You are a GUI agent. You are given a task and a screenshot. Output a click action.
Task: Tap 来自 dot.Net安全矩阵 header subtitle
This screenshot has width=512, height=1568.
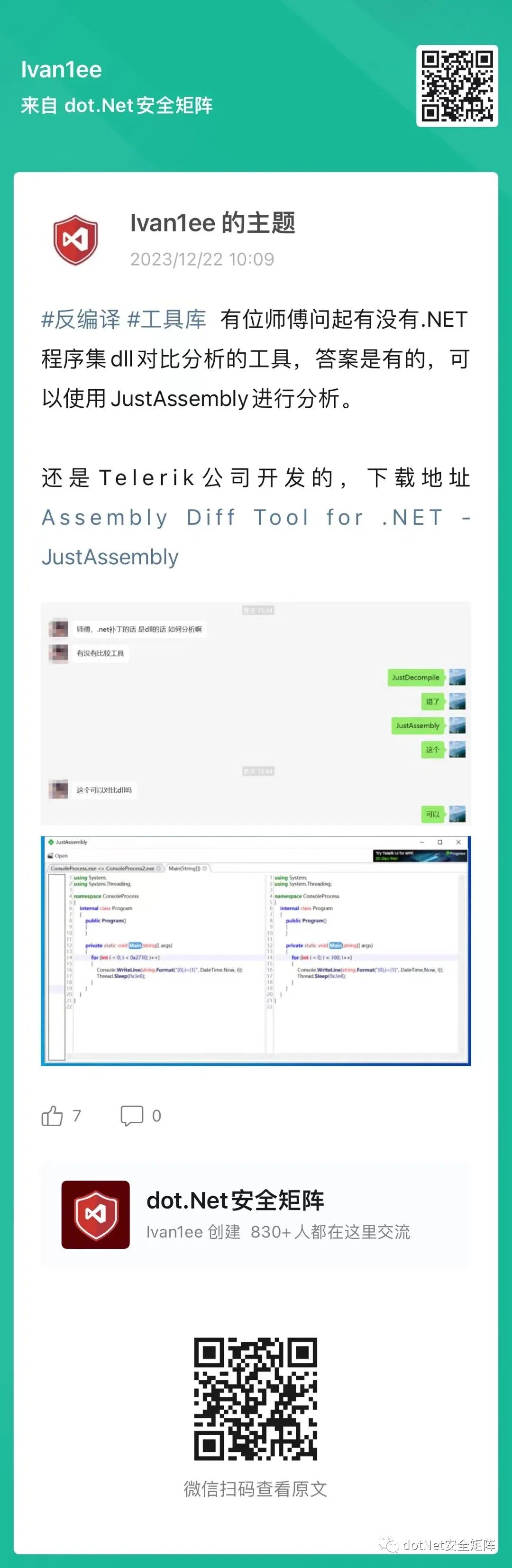click(117, 105)
